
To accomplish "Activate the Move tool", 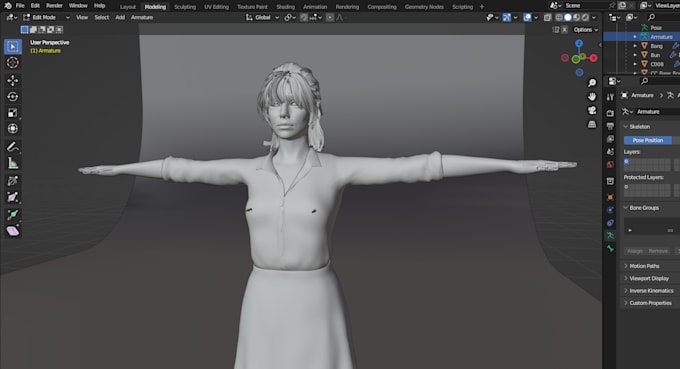I will (13, 80).
